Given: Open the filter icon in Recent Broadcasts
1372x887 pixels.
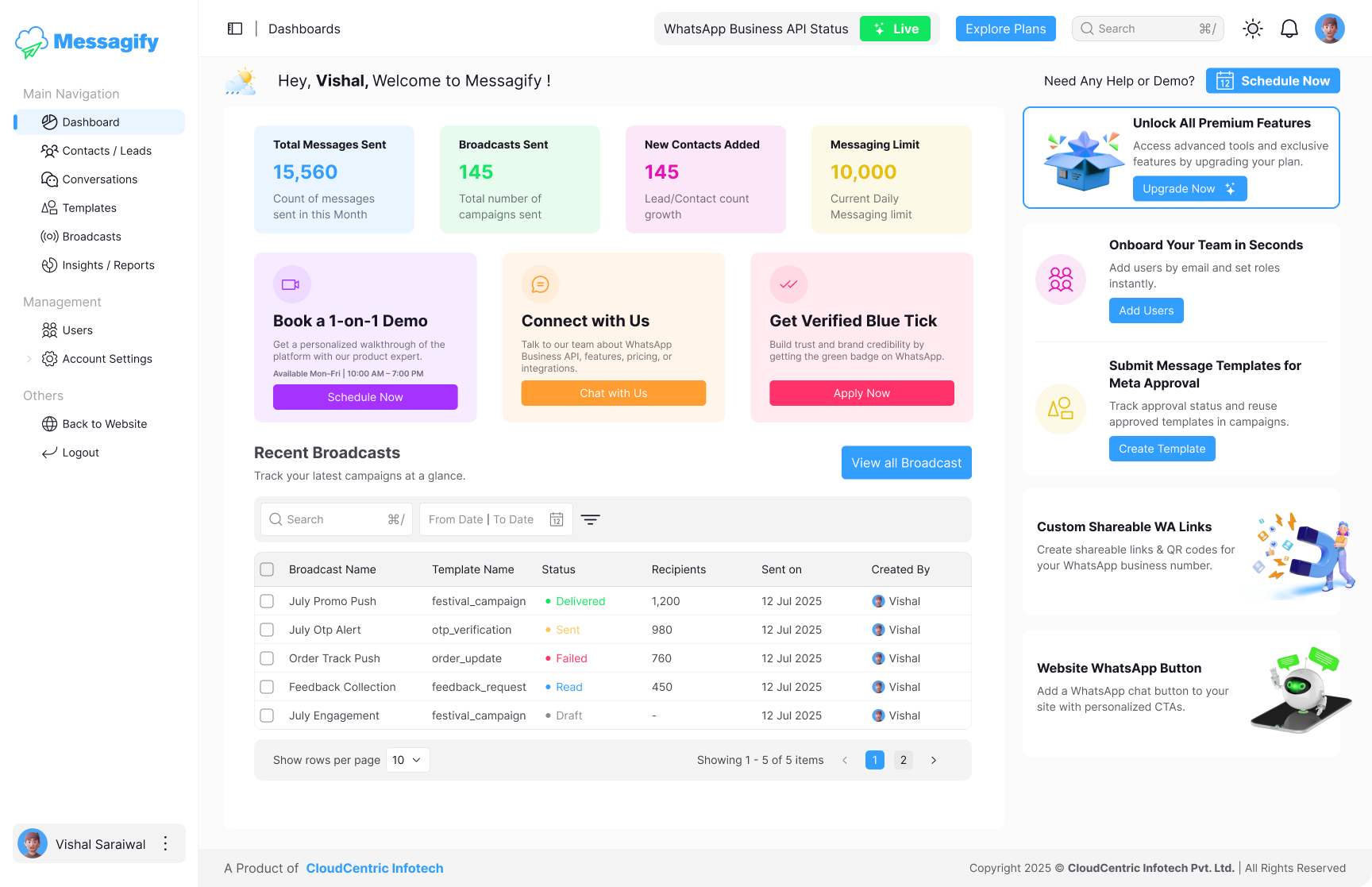Looking at the screenshot, I should (590, 519).
